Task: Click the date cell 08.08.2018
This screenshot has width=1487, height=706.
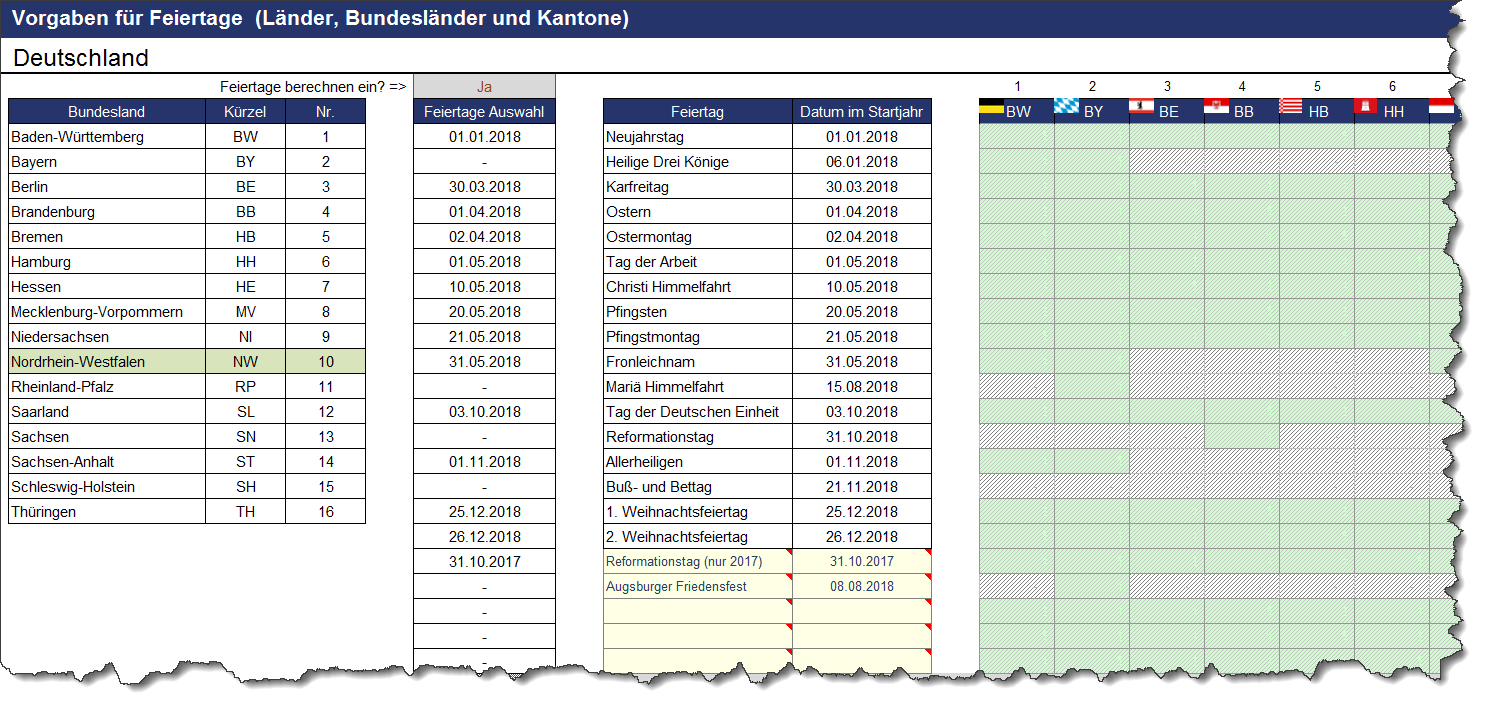Action: pyautogui.click(x=862, y=586)
